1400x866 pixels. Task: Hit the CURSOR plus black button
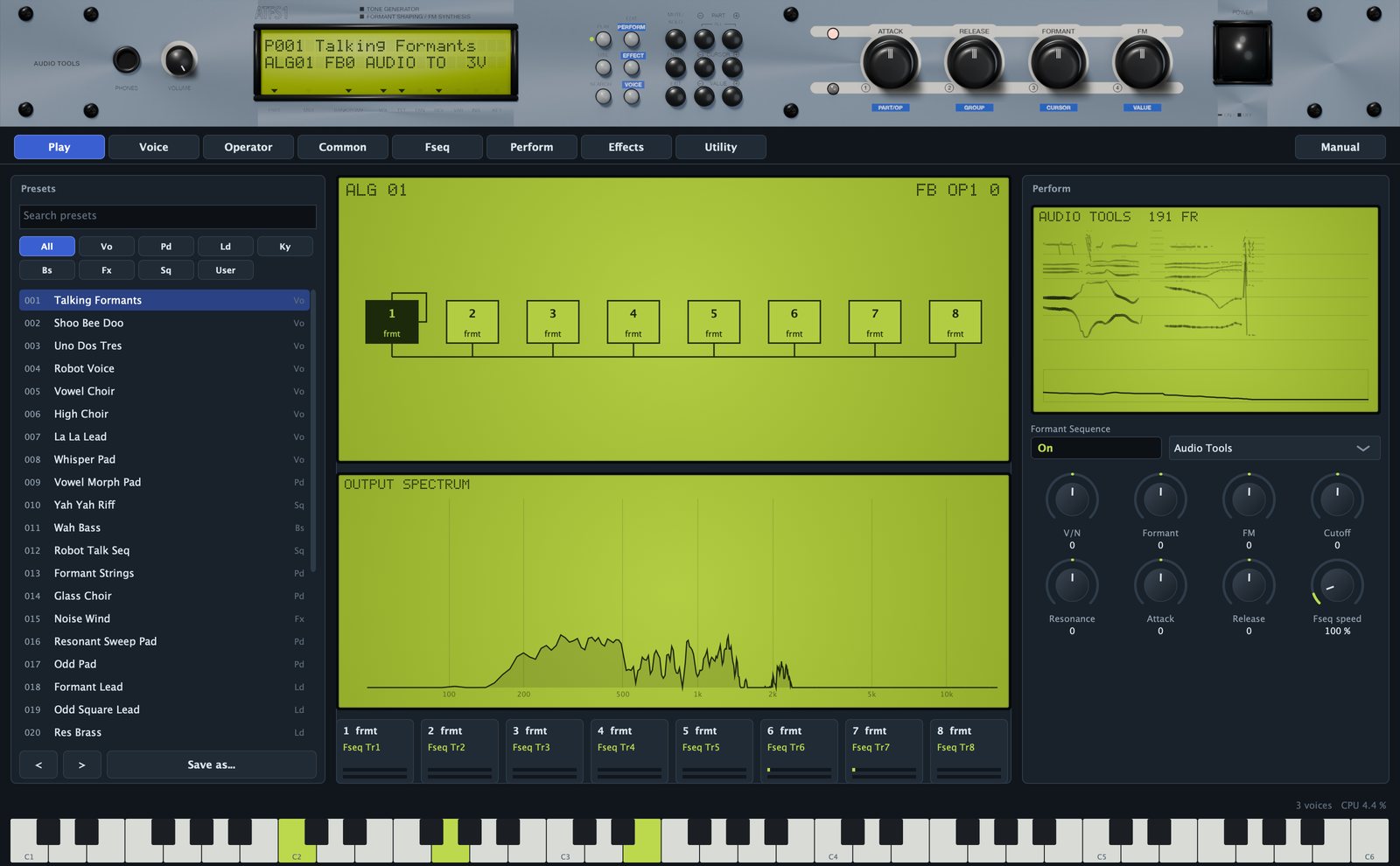tap(731, 68)
